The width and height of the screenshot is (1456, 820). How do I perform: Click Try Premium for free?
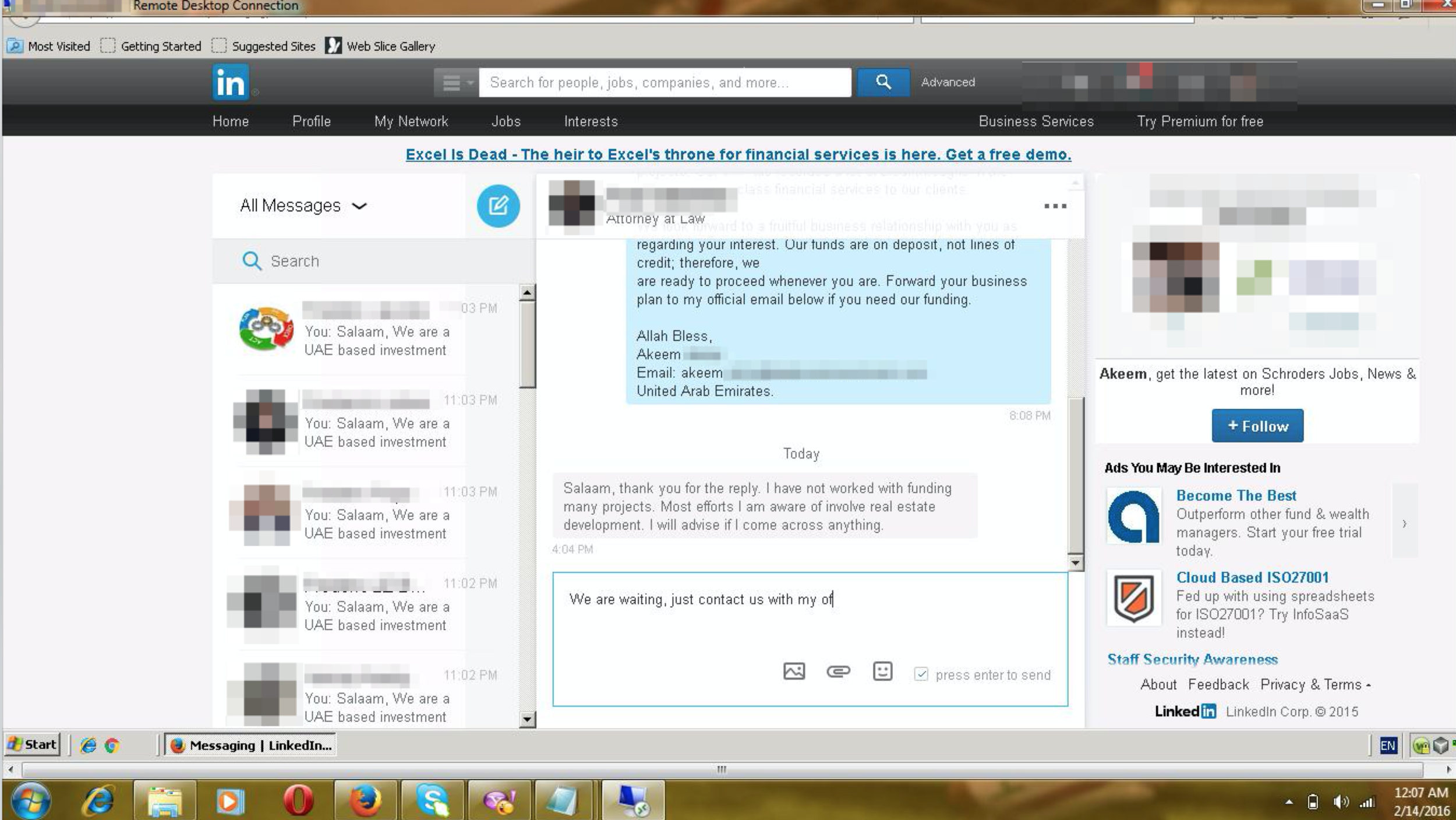1200,121
